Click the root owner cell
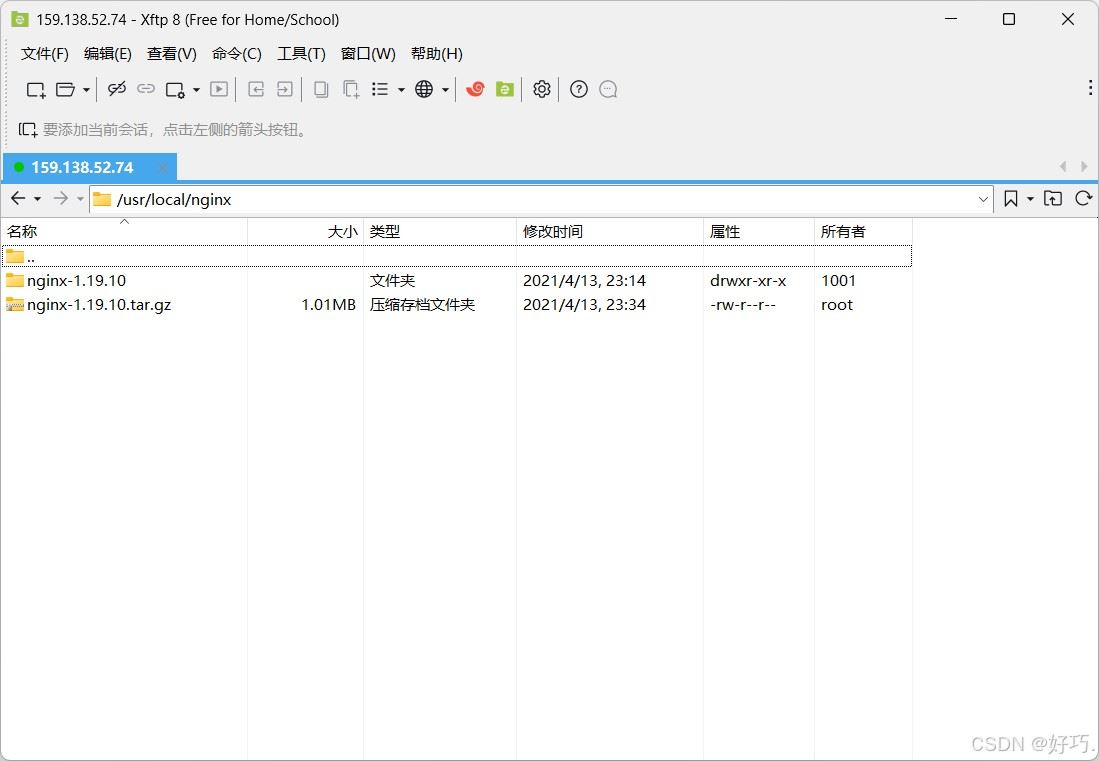 coord(837,305)
